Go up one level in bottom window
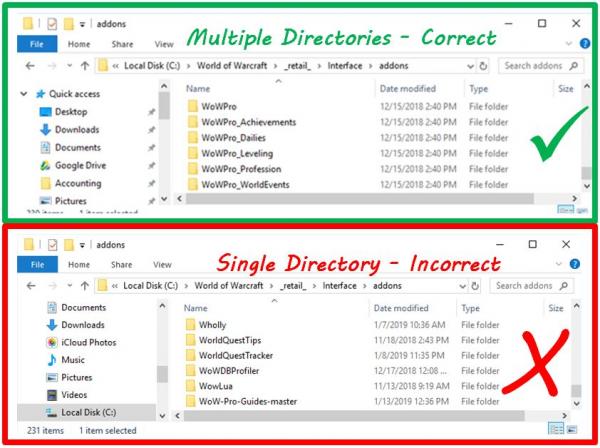Image resolution: width=600 pixels, height=448 pixels. [x=85, y=286]
